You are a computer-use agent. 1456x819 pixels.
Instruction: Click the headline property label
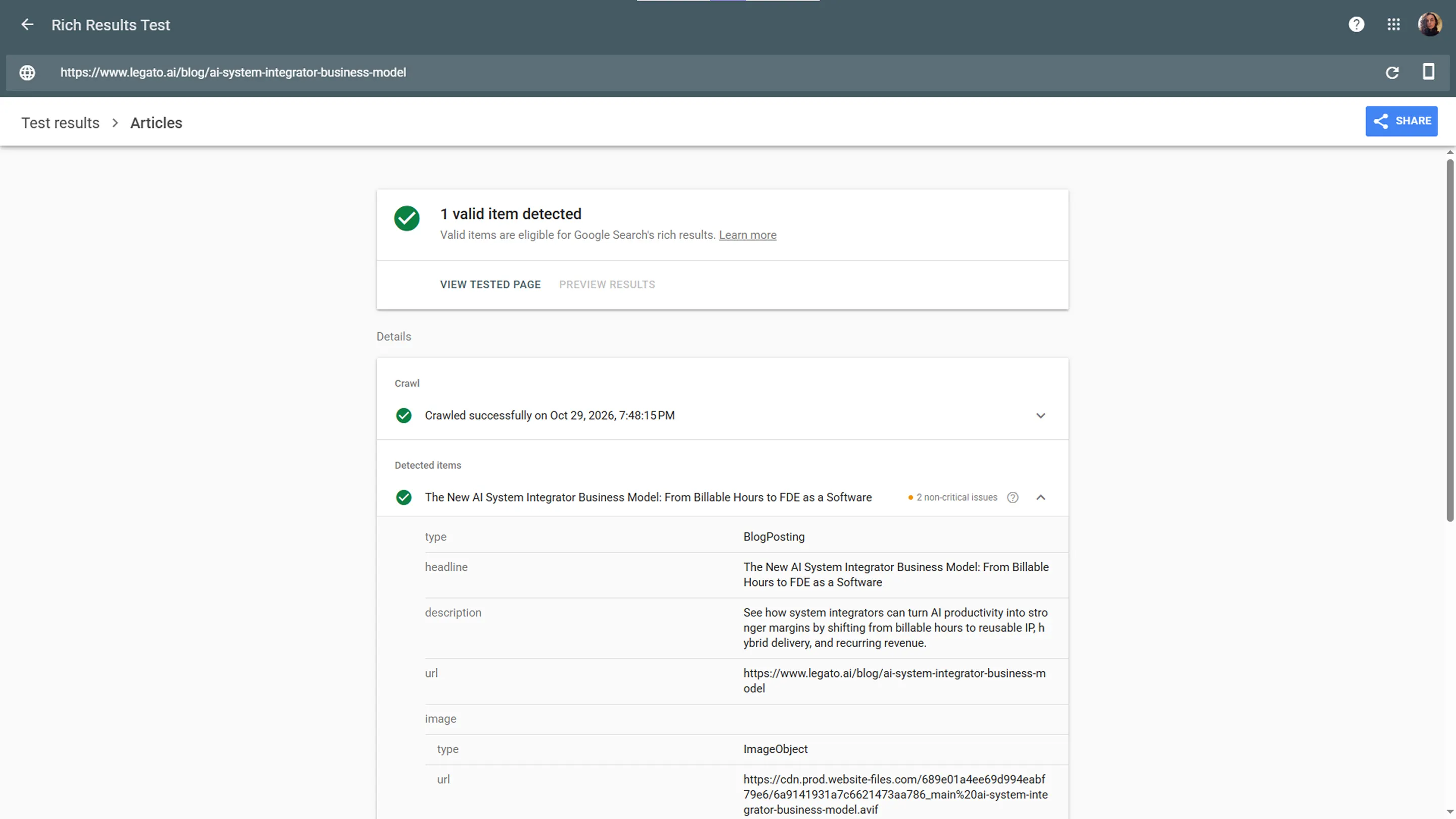[x=446, y=567]
